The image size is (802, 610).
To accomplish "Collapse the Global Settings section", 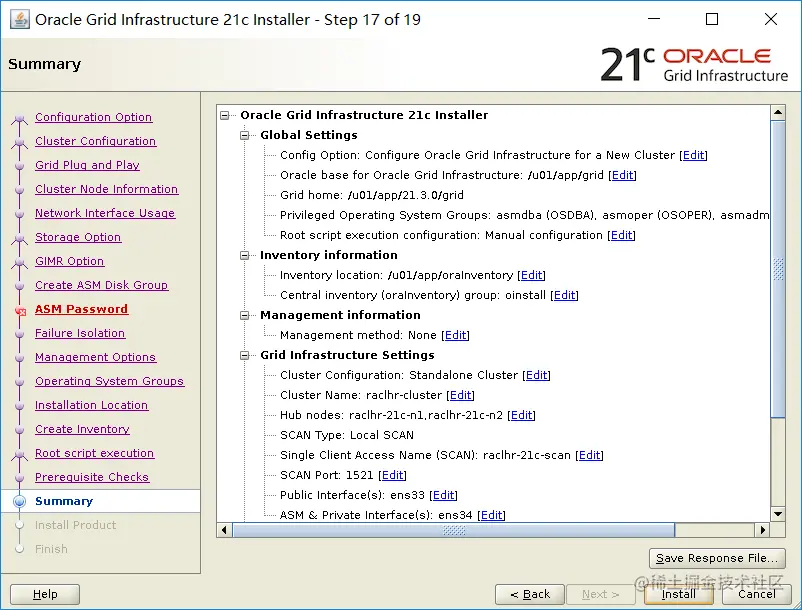I will pyautogui.click(x=244, y=135).
